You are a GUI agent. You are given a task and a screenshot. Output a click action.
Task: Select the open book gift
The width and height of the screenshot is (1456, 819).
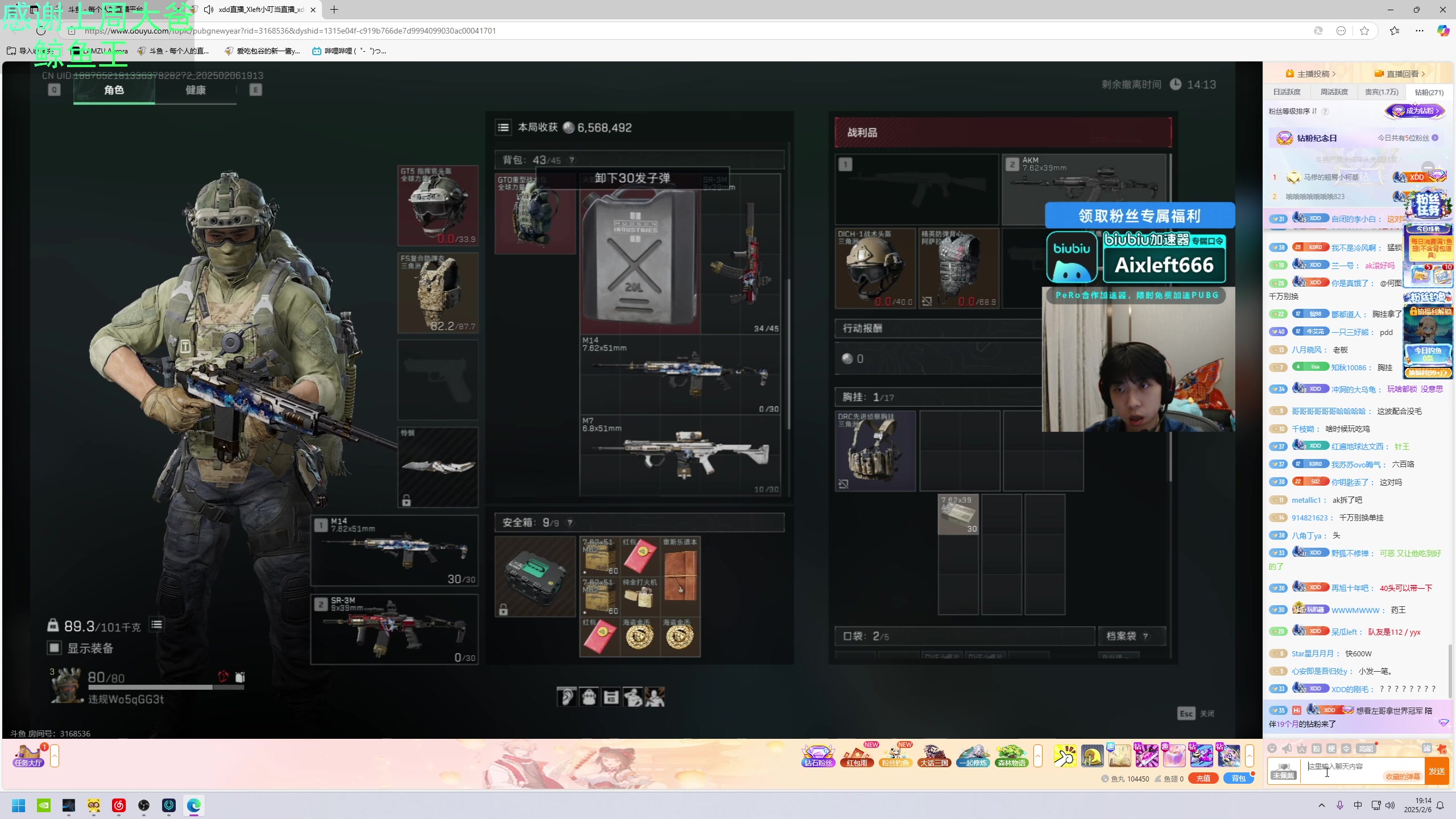(x=1119, y=756)
